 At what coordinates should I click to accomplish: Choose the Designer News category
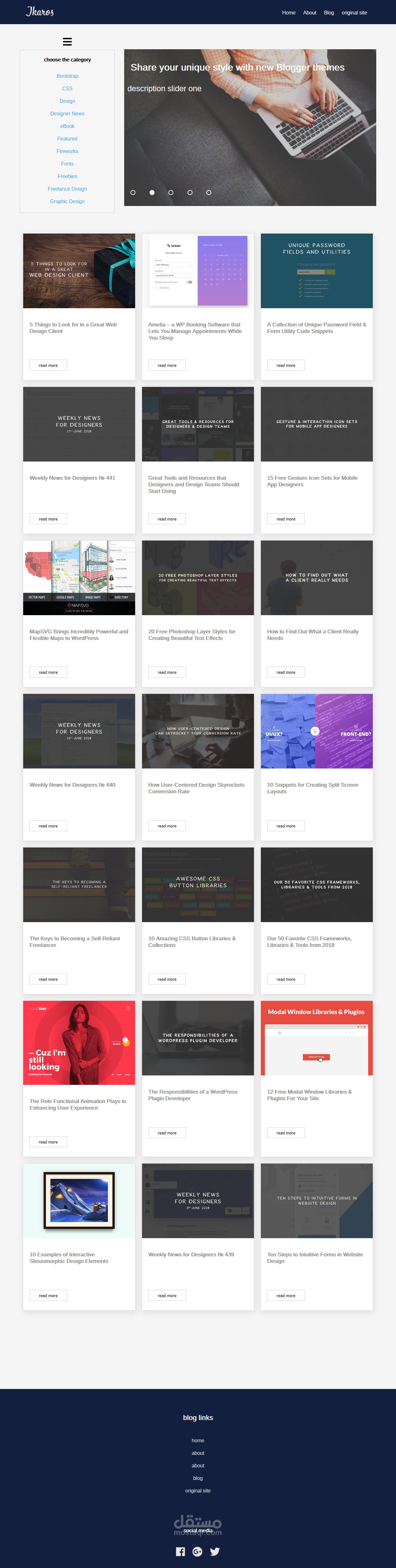tap(67, 113)
